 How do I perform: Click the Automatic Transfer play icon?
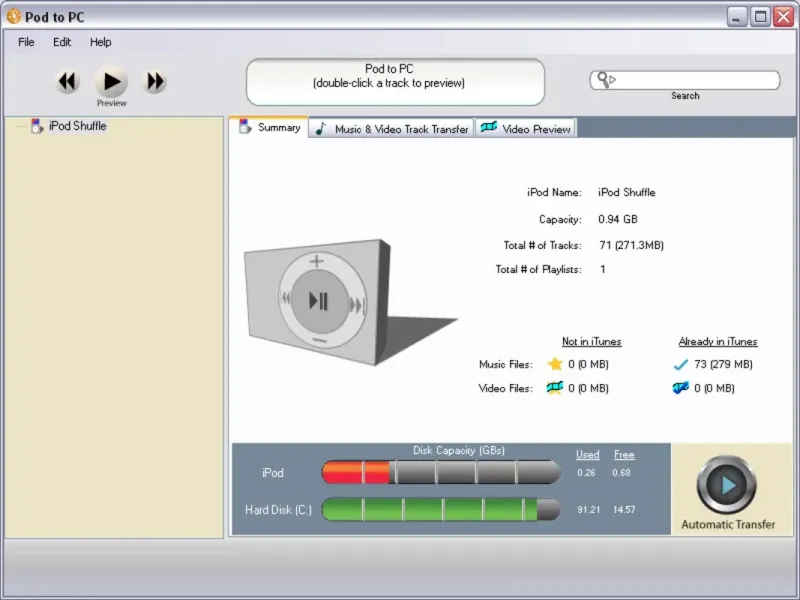[x=727, y=486]
